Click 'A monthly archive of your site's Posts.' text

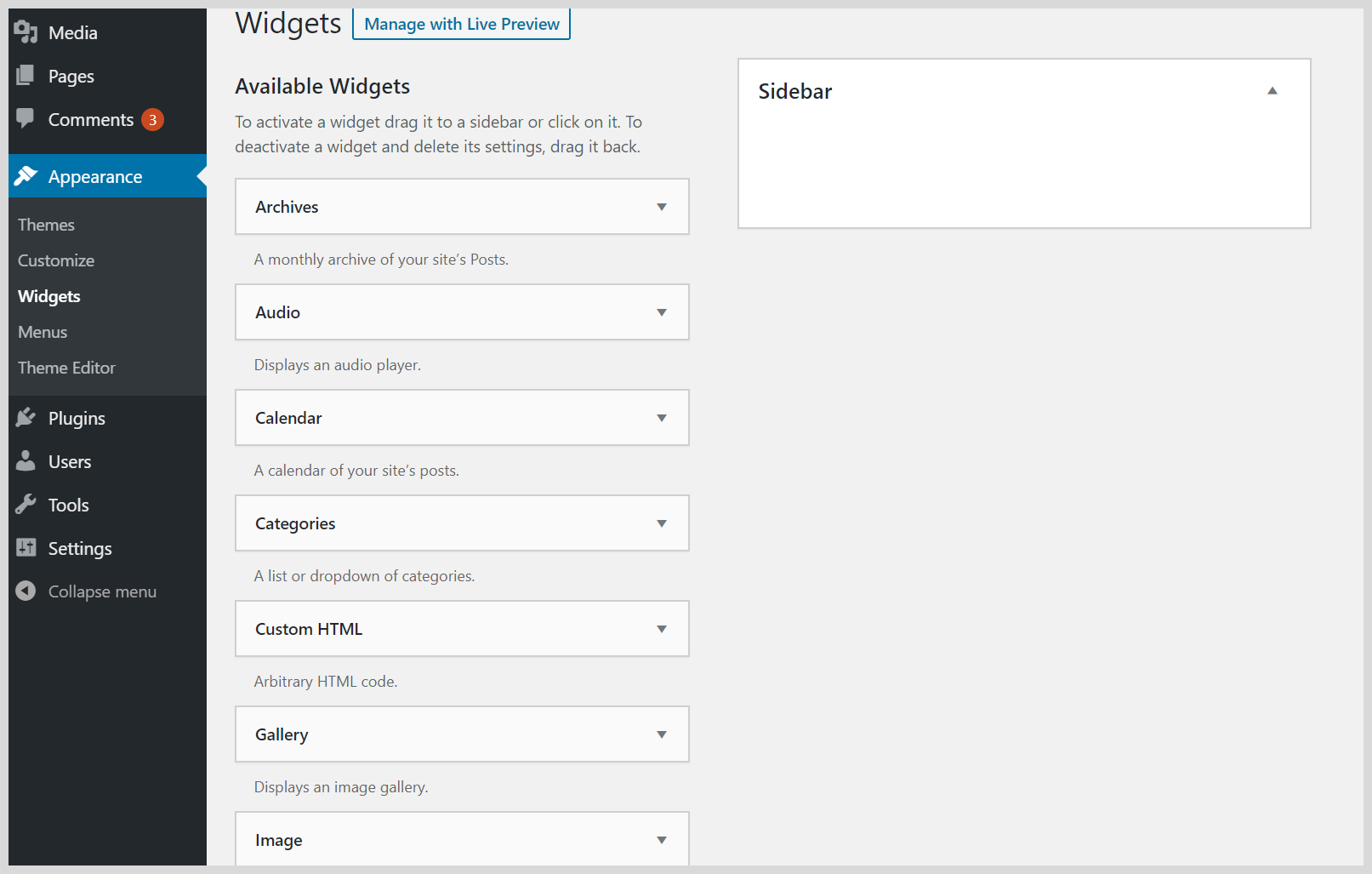[381, 260]
